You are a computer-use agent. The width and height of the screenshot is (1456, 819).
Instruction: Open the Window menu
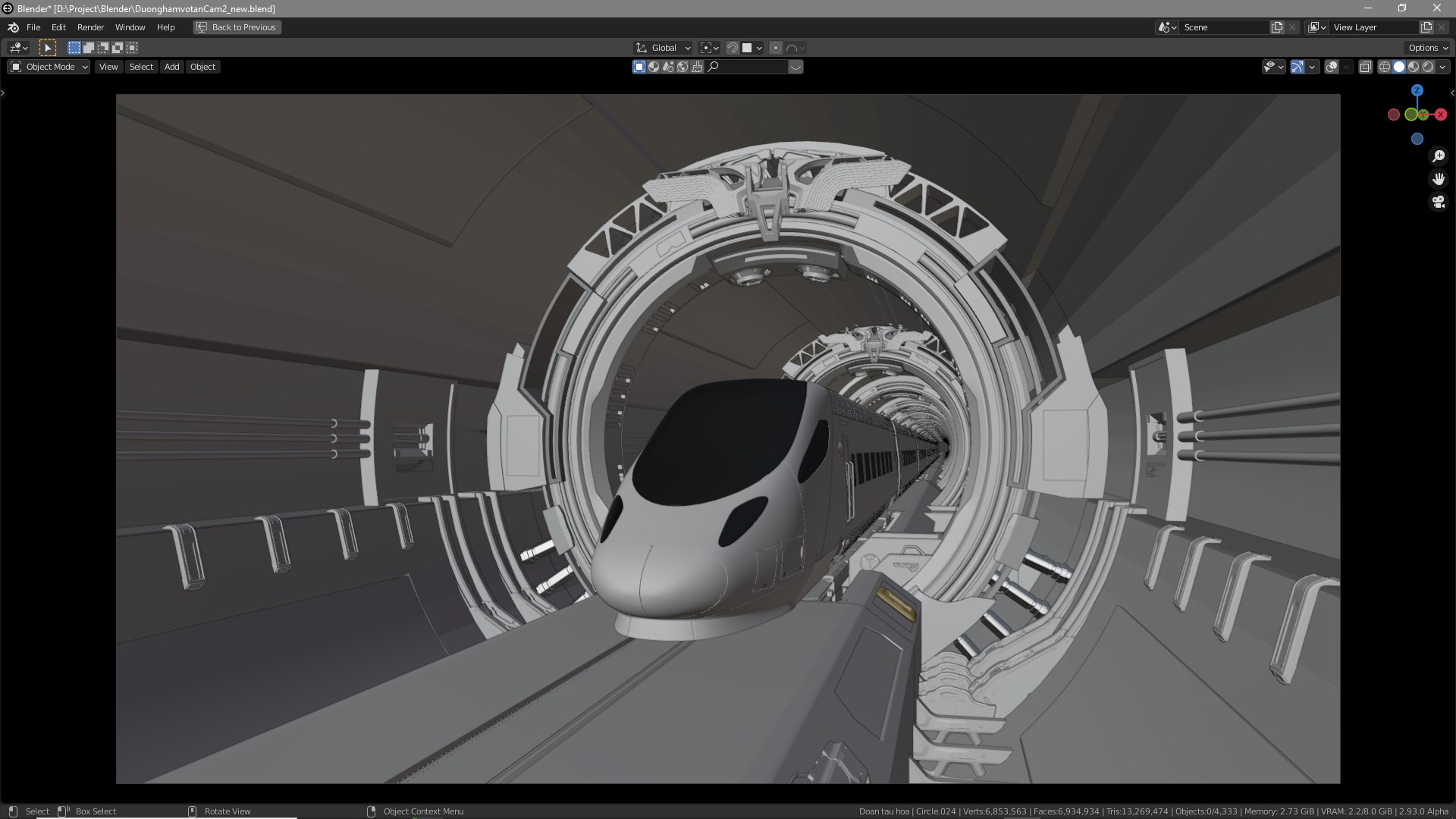130,27
